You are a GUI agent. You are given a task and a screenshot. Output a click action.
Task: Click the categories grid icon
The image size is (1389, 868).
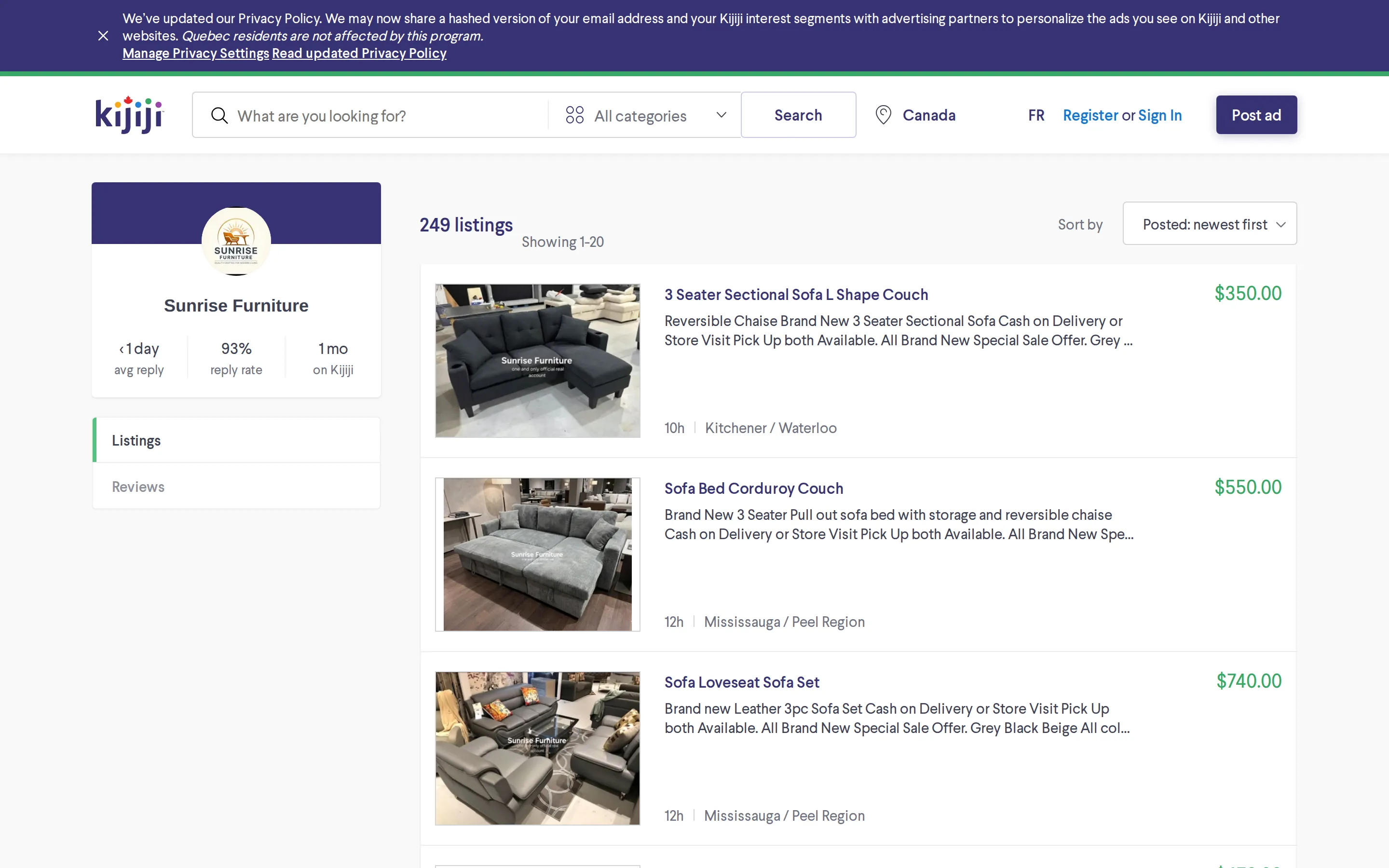[574, 115]
